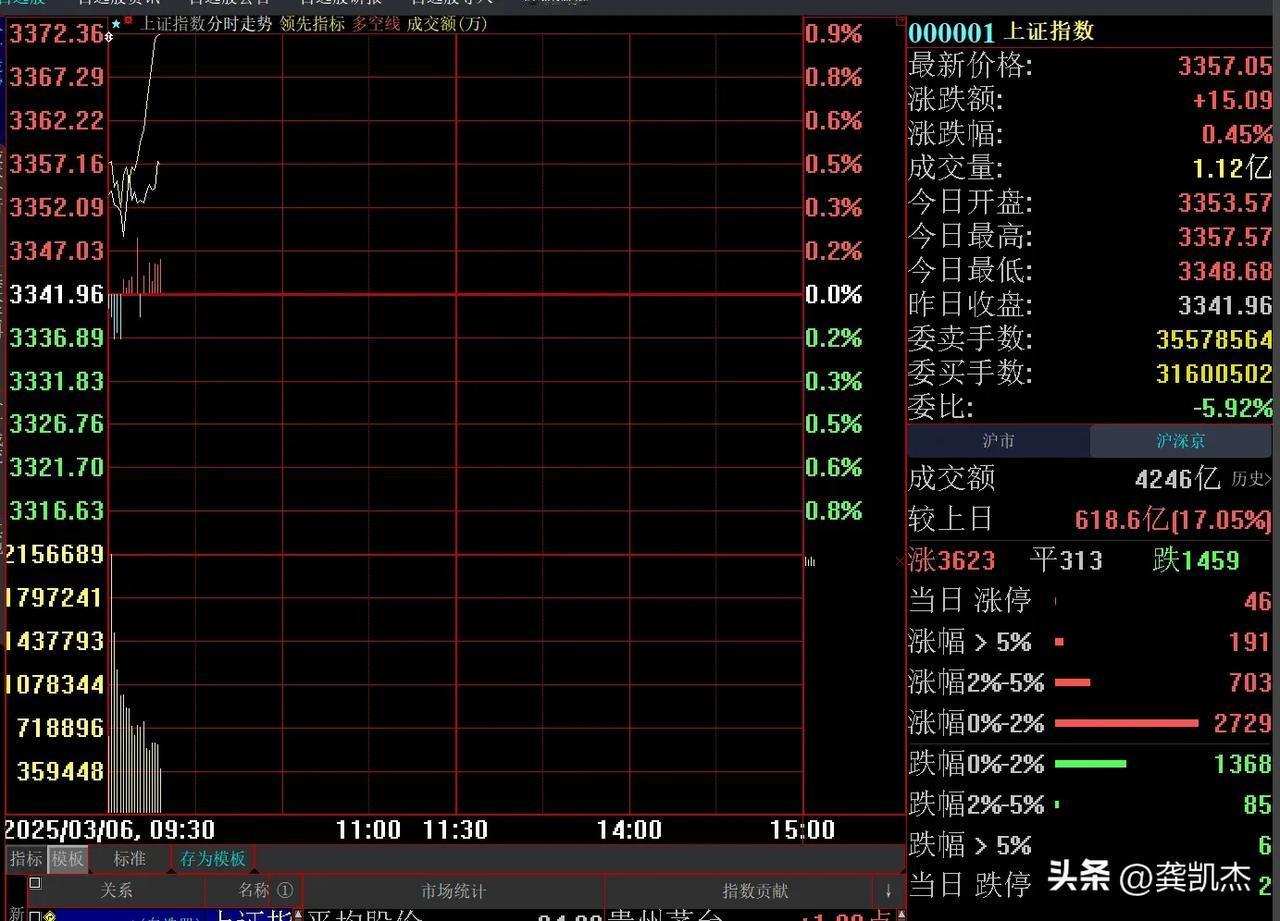1280x921 pixels.
Task: Click the 14:00 time label on the axis
Action: pyautogui.click(x=629, y=830)
